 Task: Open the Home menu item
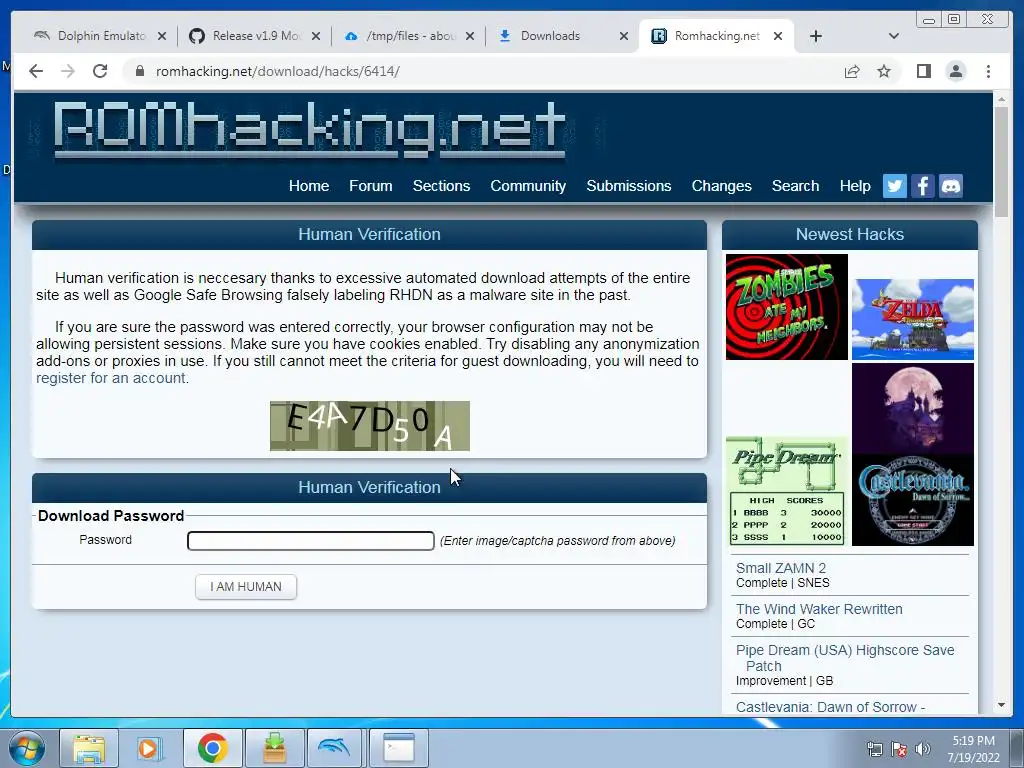[x=309, y=186]
